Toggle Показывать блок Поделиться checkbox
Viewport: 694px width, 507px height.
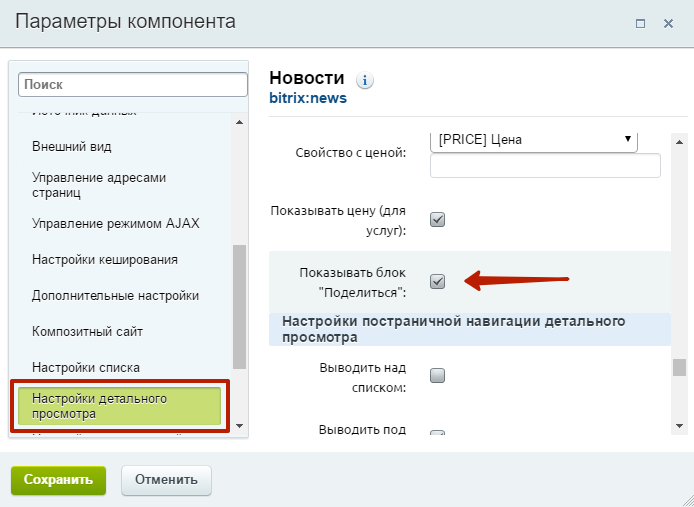coord(437,282)
